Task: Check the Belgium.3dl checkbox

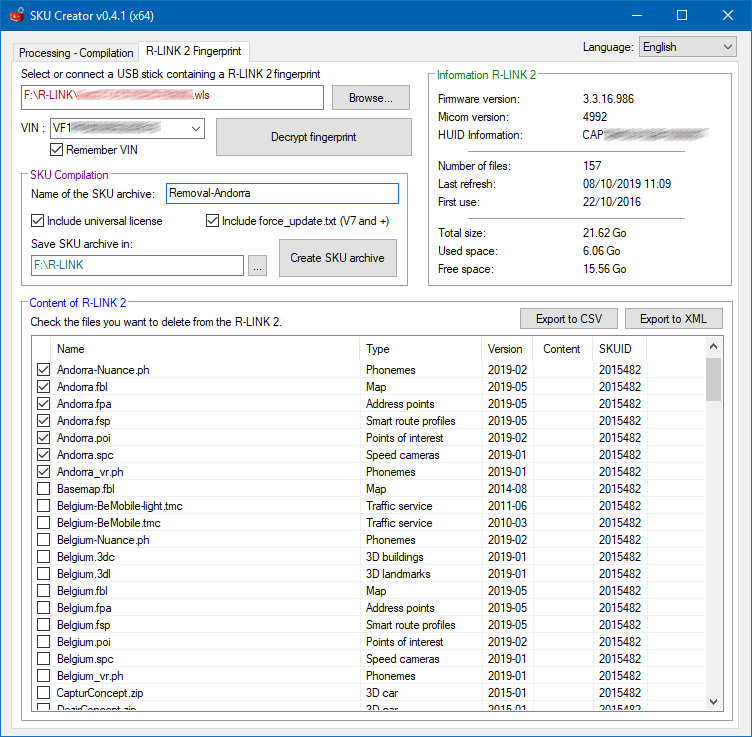Action: (x=43, y=574)
